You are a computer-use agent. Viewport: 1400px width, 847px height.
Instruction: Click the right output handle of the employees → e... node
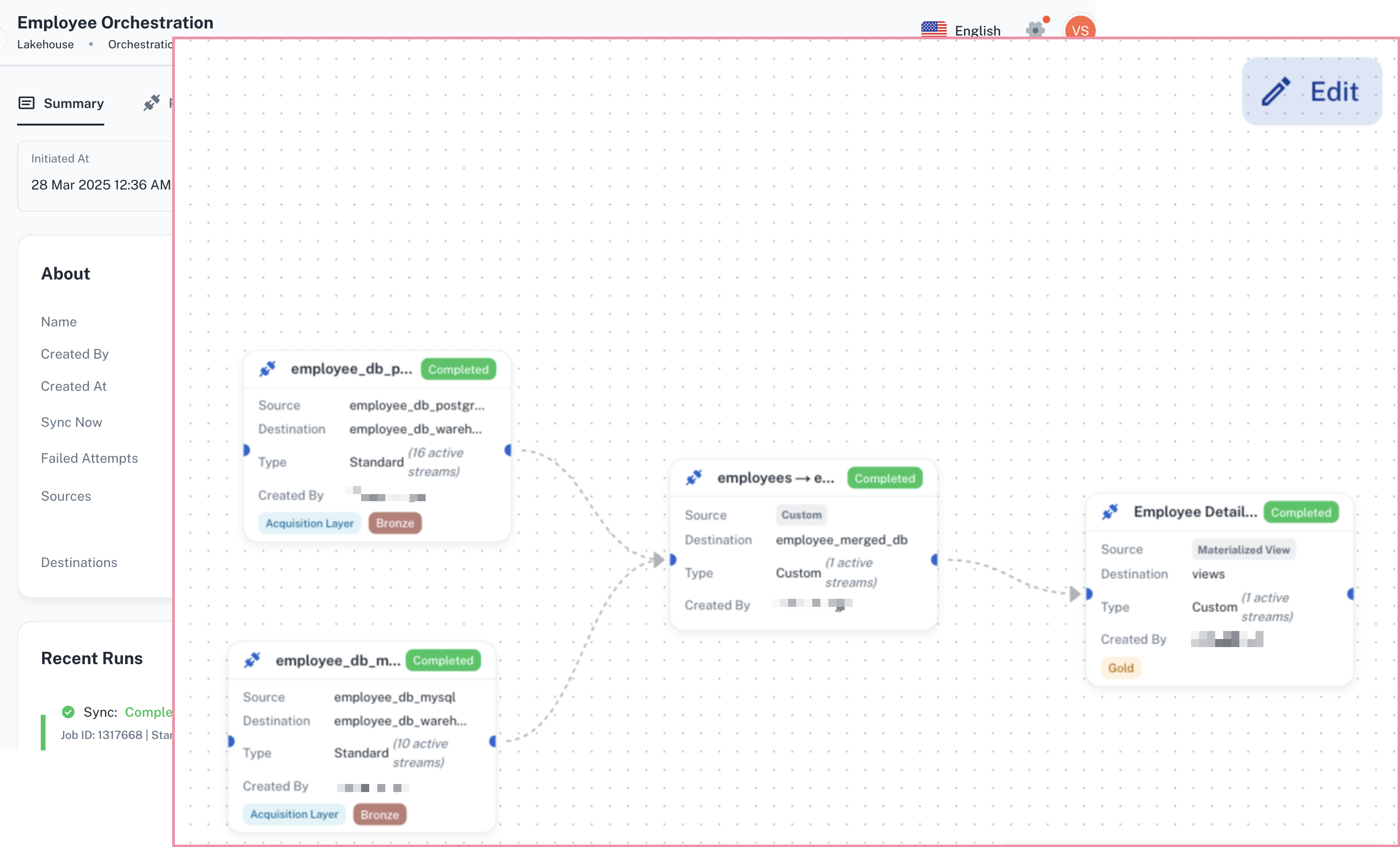[x=934, y=560]
